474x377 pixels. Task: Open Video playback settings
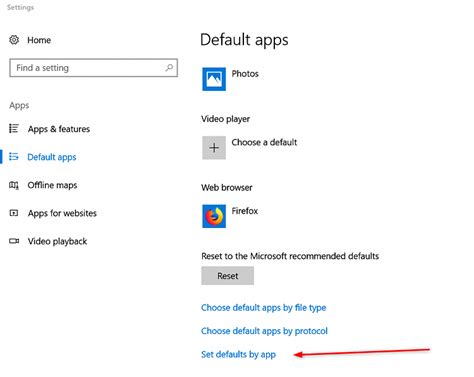tap(57, 241)
